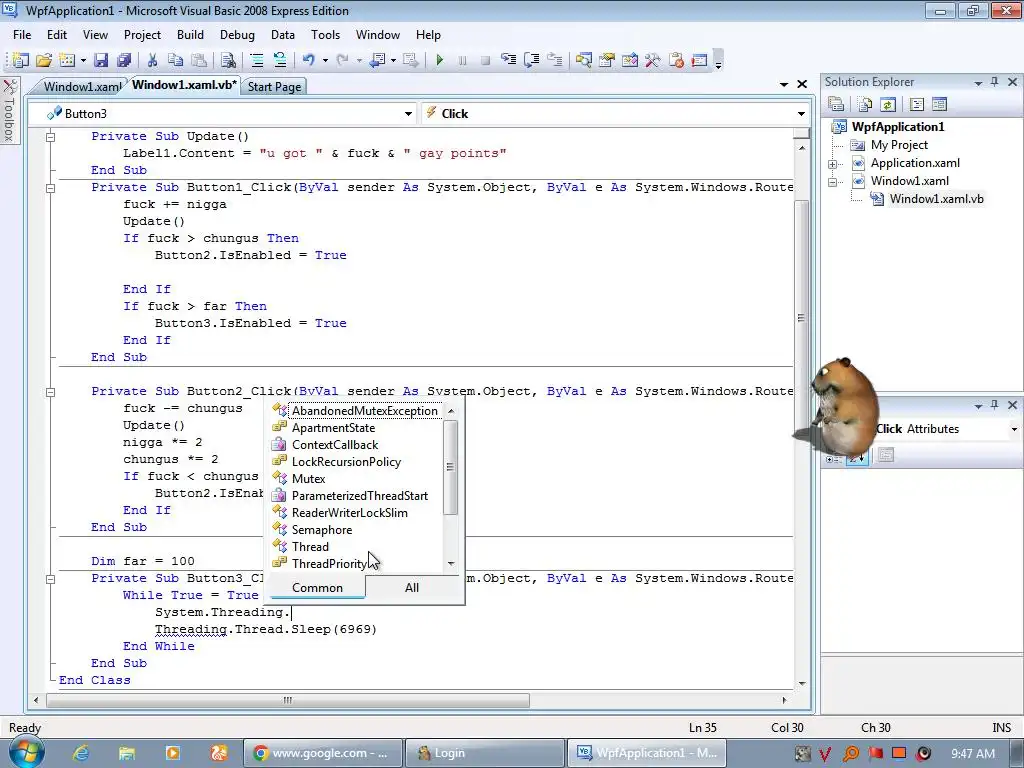Open the Tools menu
Screen dimensions: 1024x768
[325, 35]
